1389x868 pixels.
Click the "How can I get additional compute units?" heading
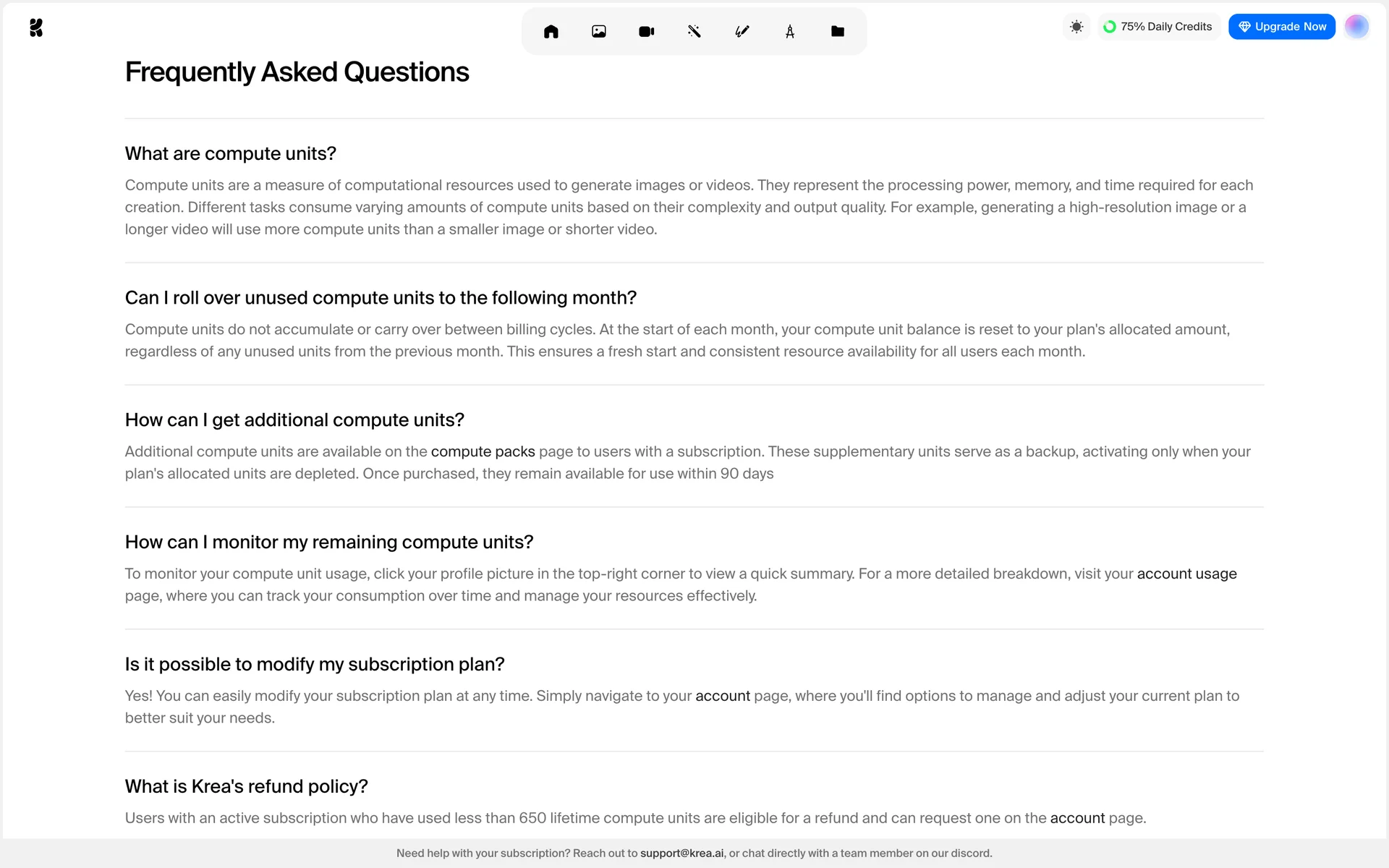[x=294, y=420]
